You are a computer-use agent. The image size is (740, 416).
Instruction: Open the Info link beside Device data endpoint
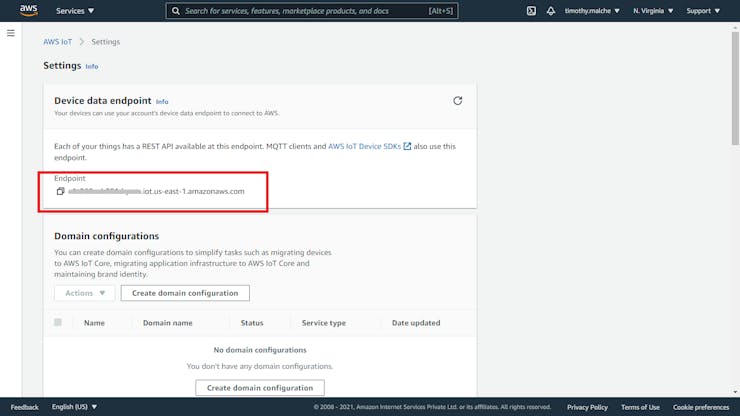(162, 102)
